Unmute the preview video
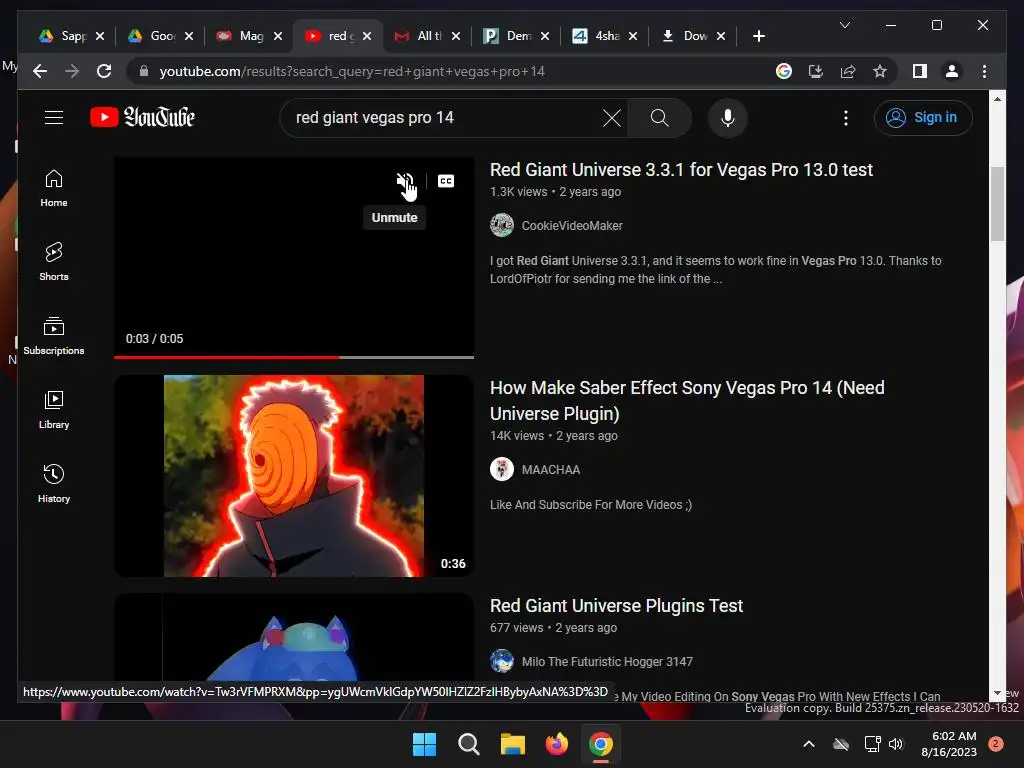Image resolution: width=1024 pixels, height=768 pixels. click(405, 182)
